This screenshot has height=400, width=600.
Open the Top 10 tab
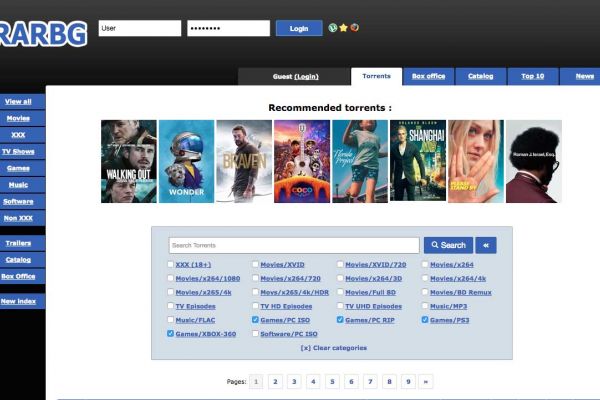coord(533,76)
